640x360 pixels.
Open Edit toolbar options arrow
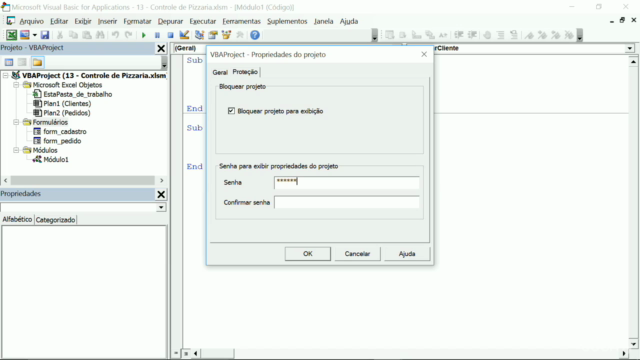coord(580,36)
